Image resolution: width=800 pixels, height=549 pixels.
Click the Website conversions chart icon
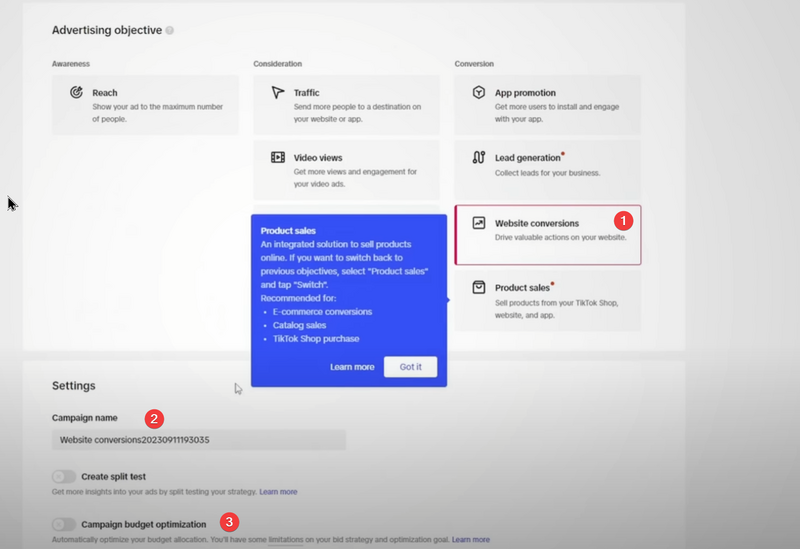click(x=479, y=223)
